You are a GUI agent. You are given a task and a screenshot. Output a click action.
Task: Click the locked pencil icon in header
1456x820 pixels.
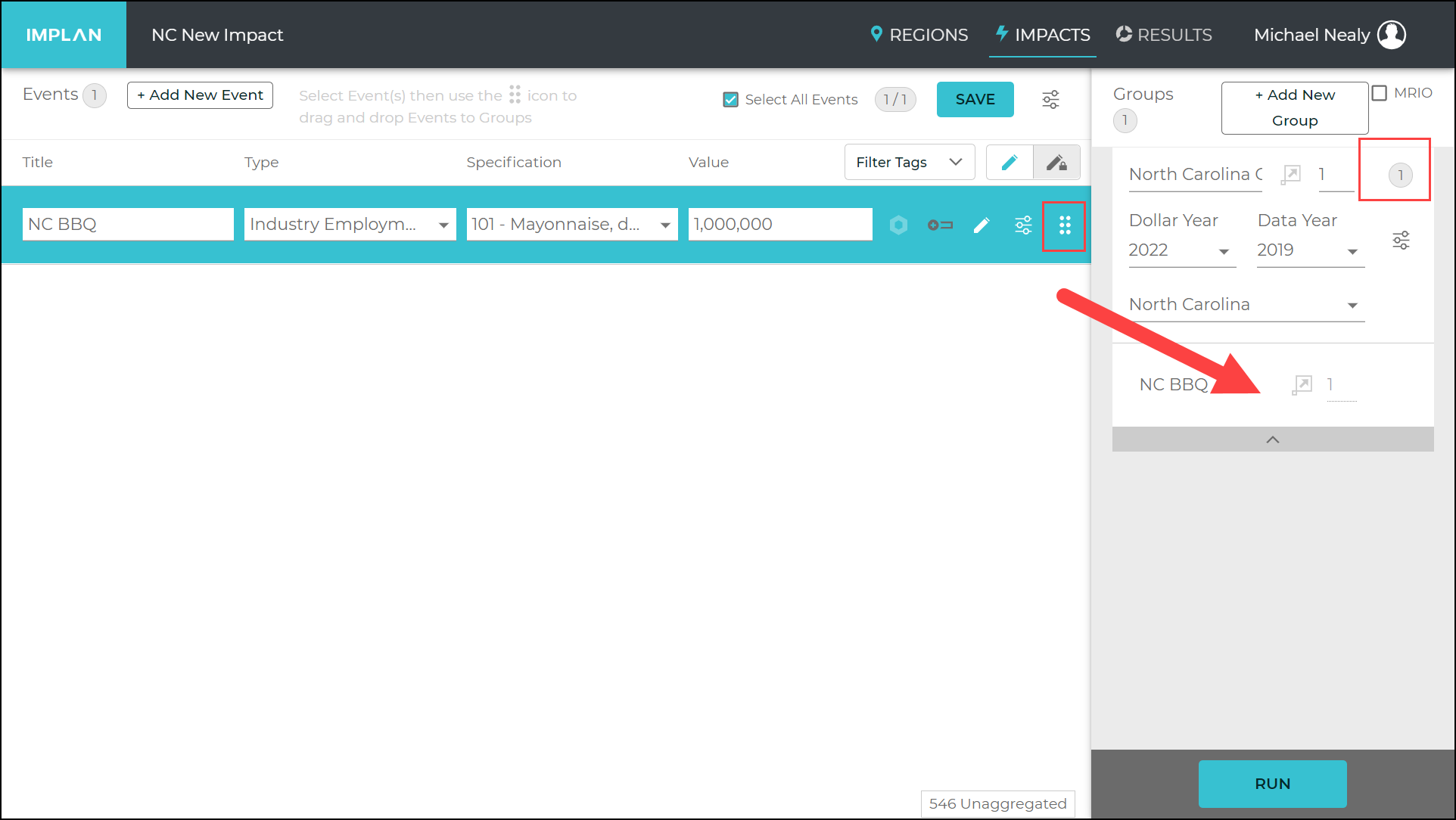click(1056, 162)
